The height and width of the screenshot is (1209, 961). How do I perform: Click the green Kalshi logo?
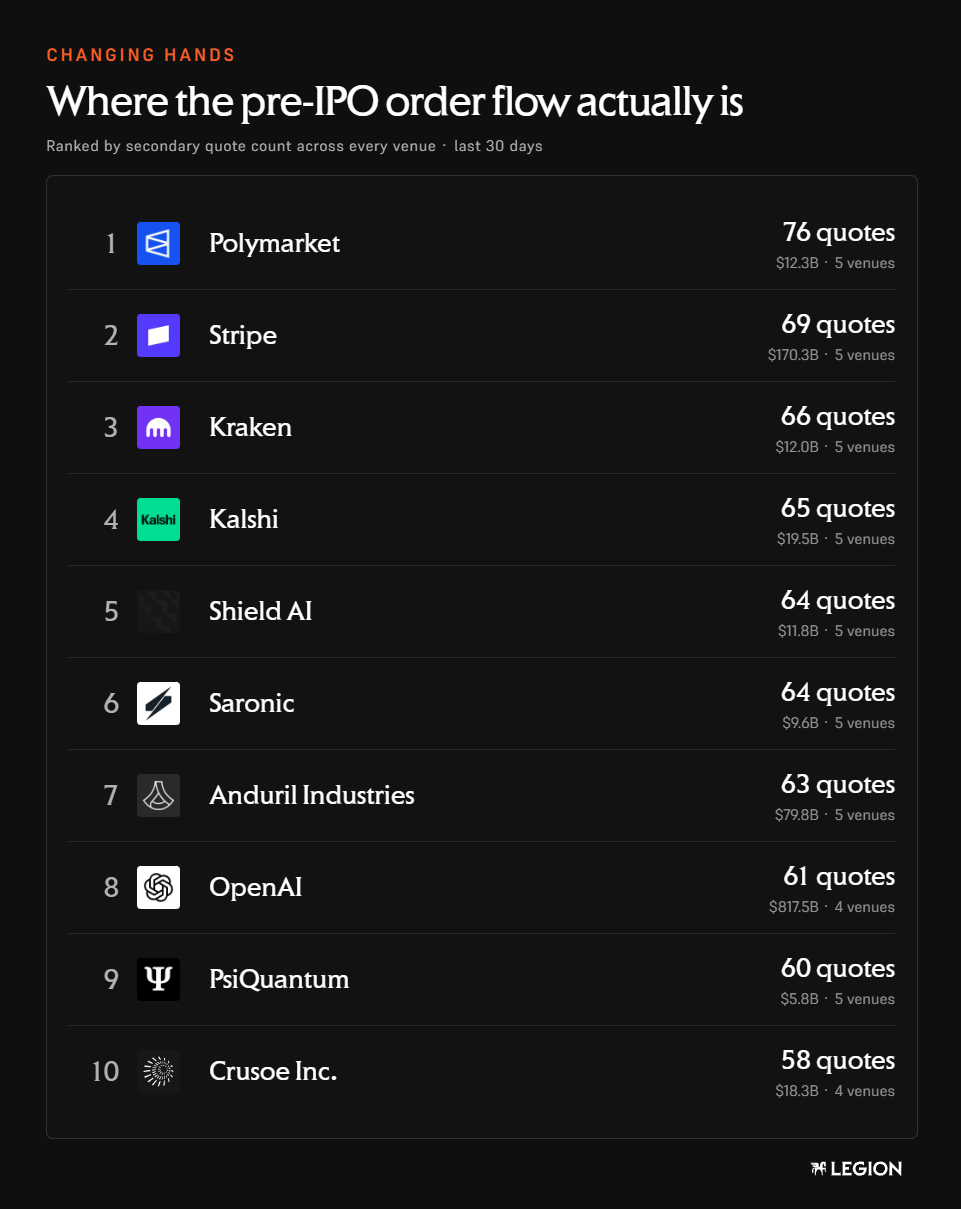click(x=158, y=519)
